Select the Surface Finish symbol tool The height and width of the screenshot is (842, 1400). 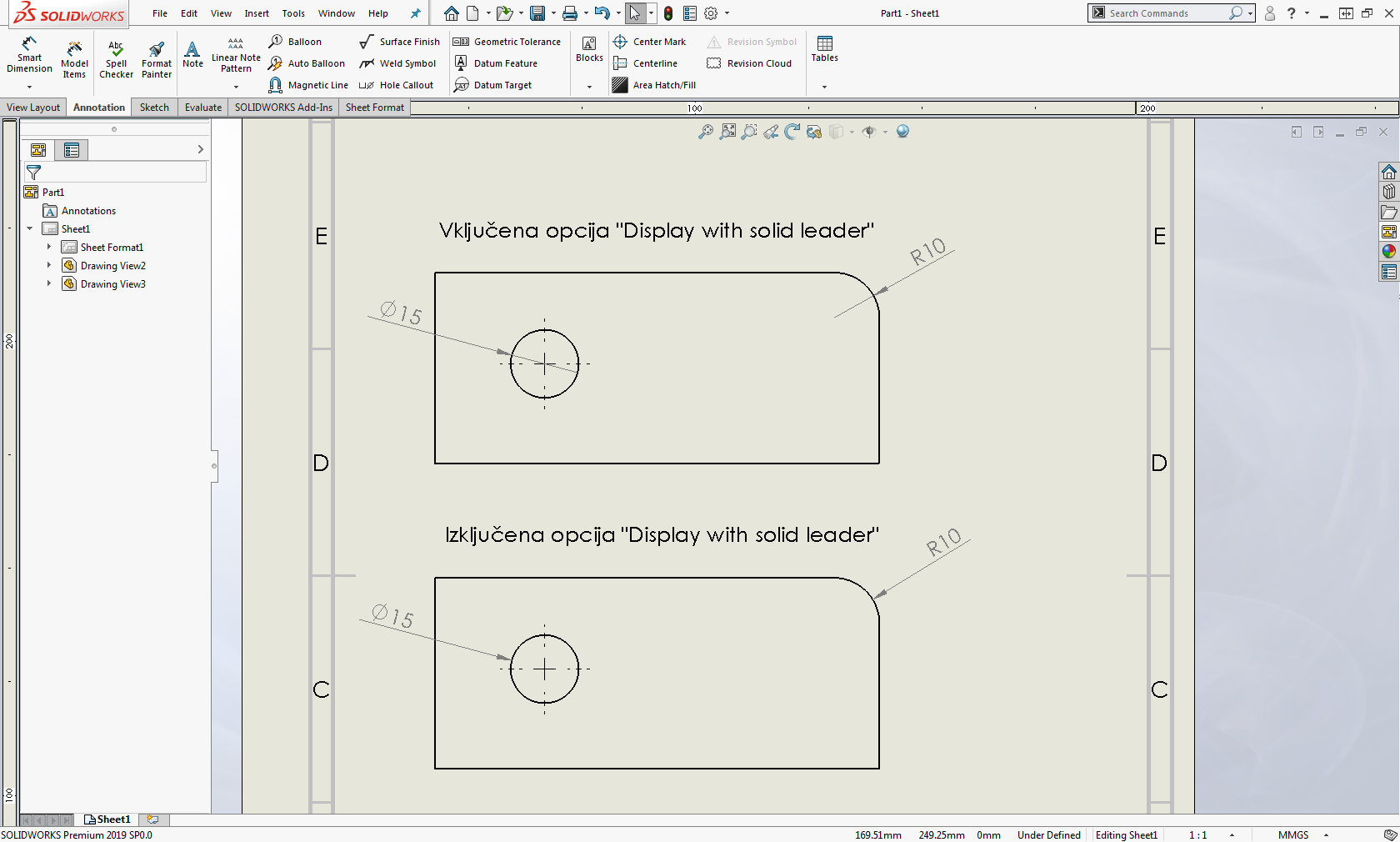[399, 42]
